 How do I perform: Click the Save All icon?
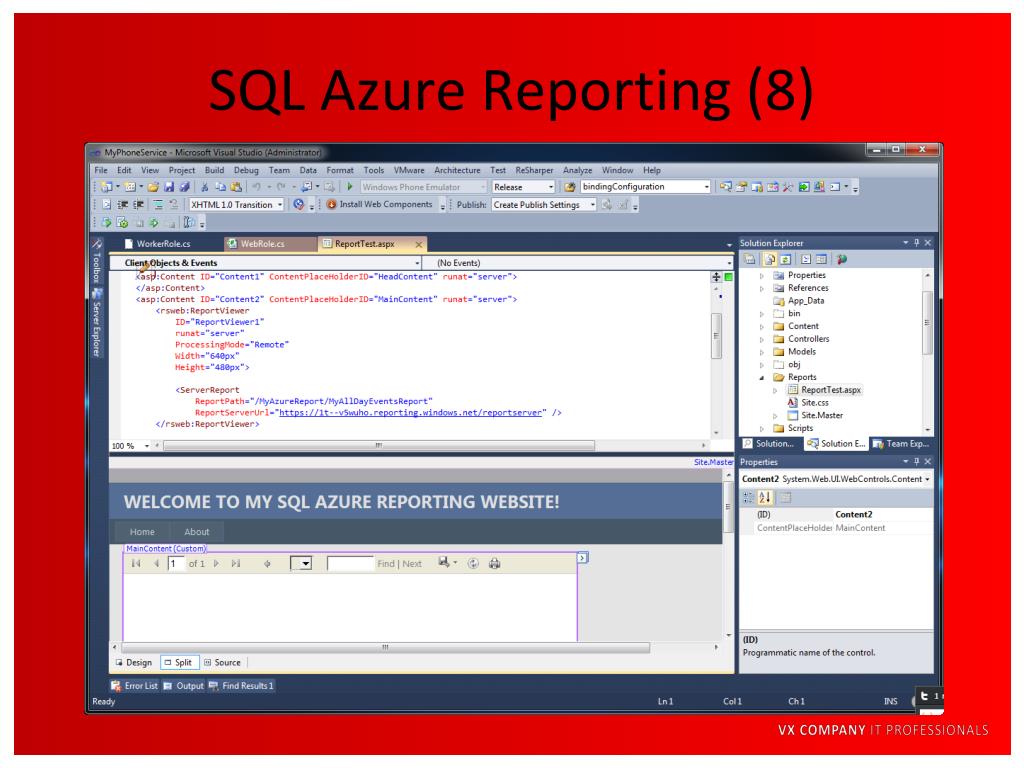click(185, 187)
